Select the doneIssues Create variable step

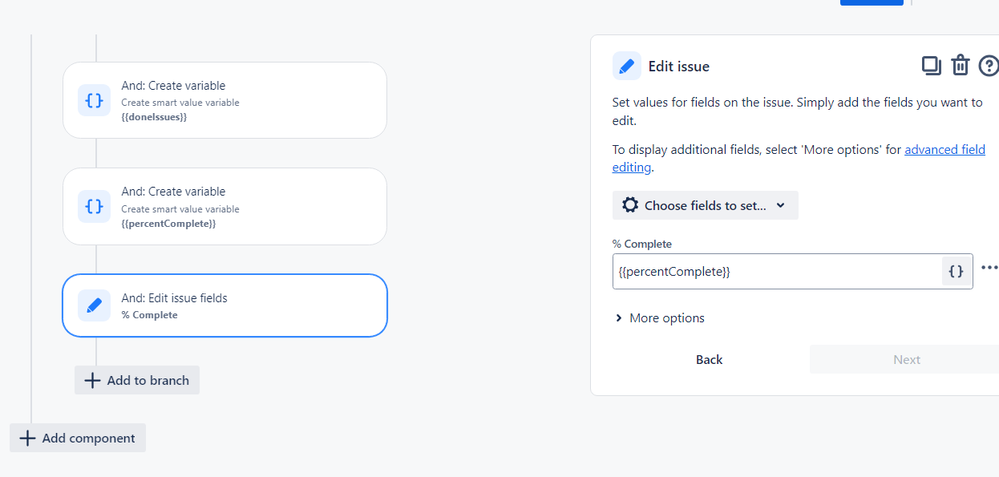(225, 100)
